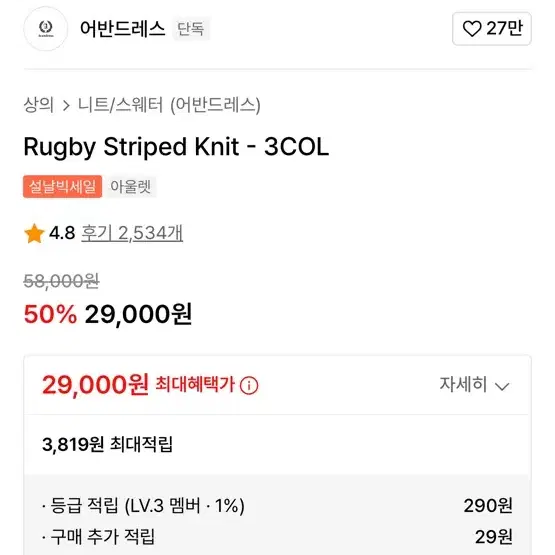Viewport: 555px width, 555px height.
Task: Tap the 3,819원 최대적립 row
Action: coord(278,444)
